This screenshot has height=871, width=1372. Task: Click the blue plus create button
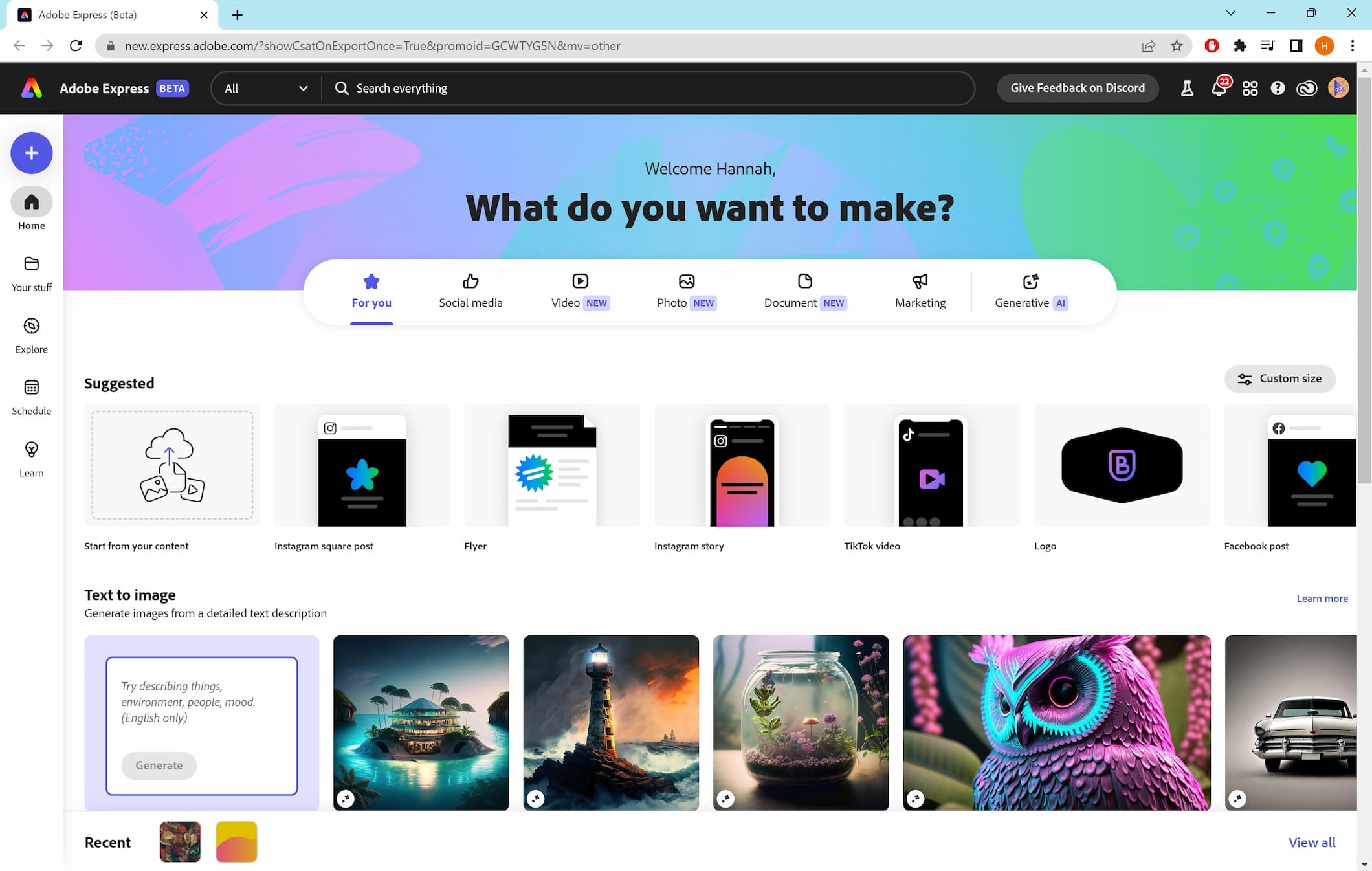pyautogui.click(x=31, y=153)
